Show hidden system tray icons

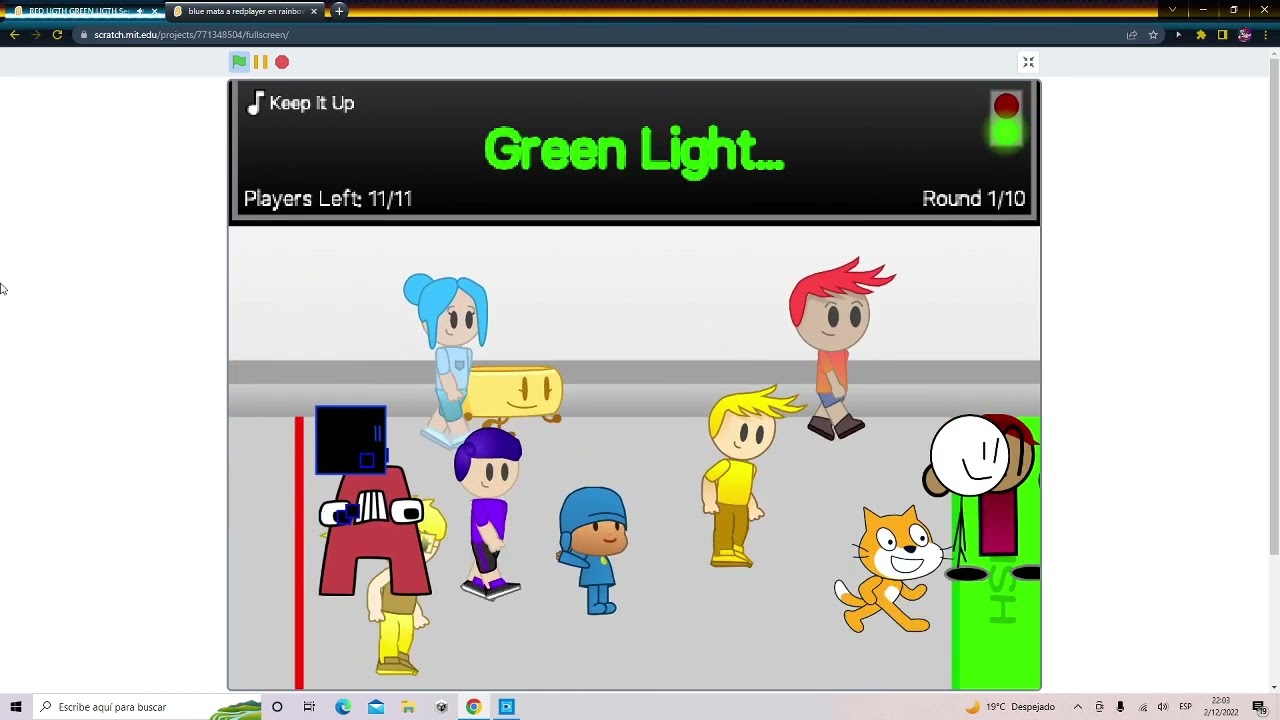pyautogui.click(x=1078, y=707)
